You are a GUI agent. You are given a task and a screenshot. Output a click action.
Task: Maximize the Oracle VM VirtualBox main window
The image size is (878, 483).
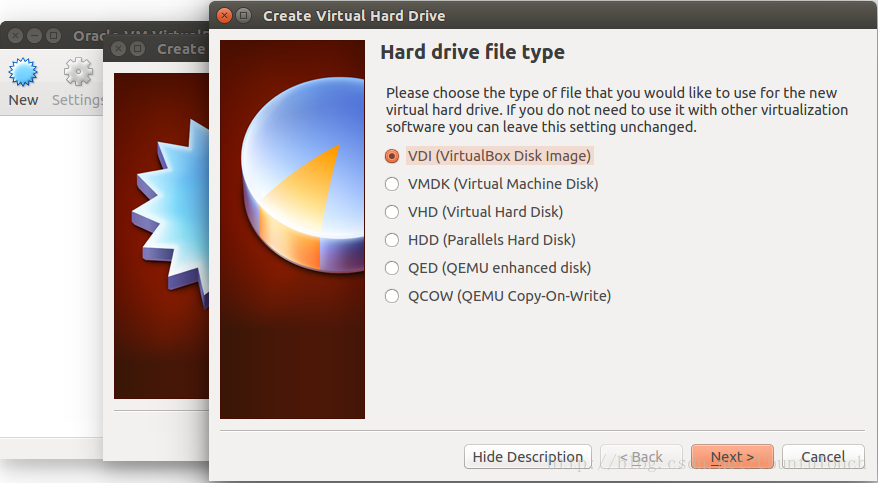[54, 35]
